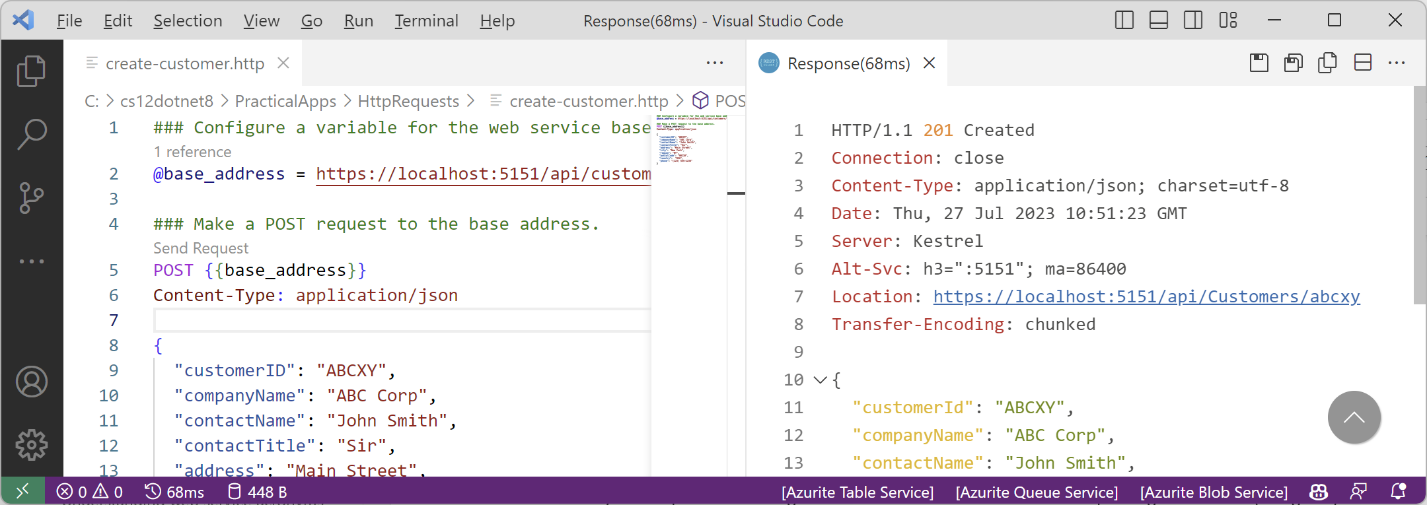Click the "Server: Kestrel" response header
1427x505 pixels.
(x=907, y=241)
